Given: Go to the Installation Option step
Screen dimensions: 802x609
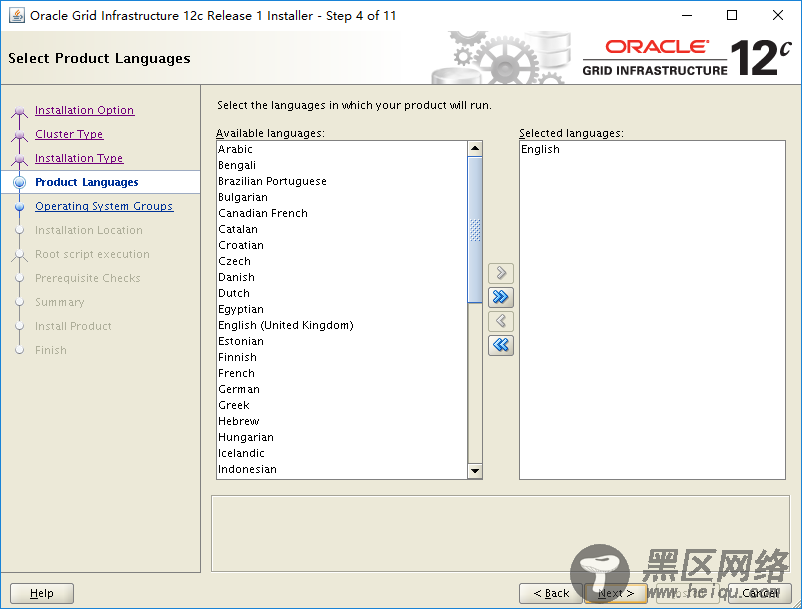Looking at the screenshot, I should [84, 110].
